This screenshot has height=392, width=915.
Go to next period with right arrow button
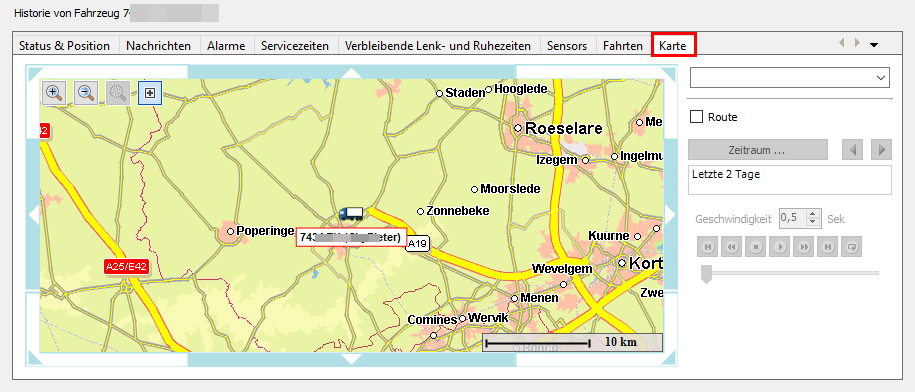881,150
